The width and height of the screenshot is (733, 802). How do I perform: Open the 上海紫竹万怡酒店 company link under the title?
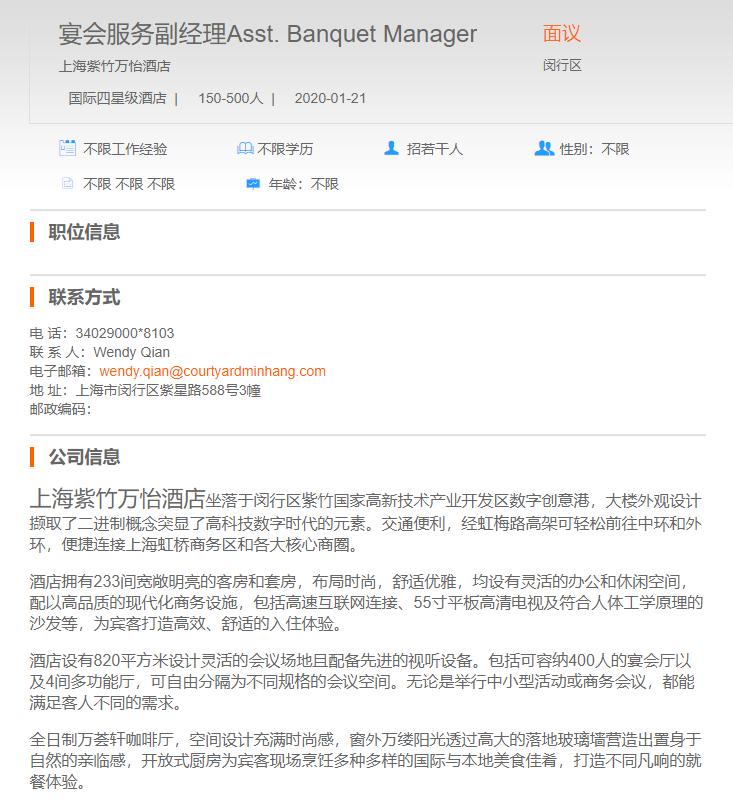click(x=115, y=66)
